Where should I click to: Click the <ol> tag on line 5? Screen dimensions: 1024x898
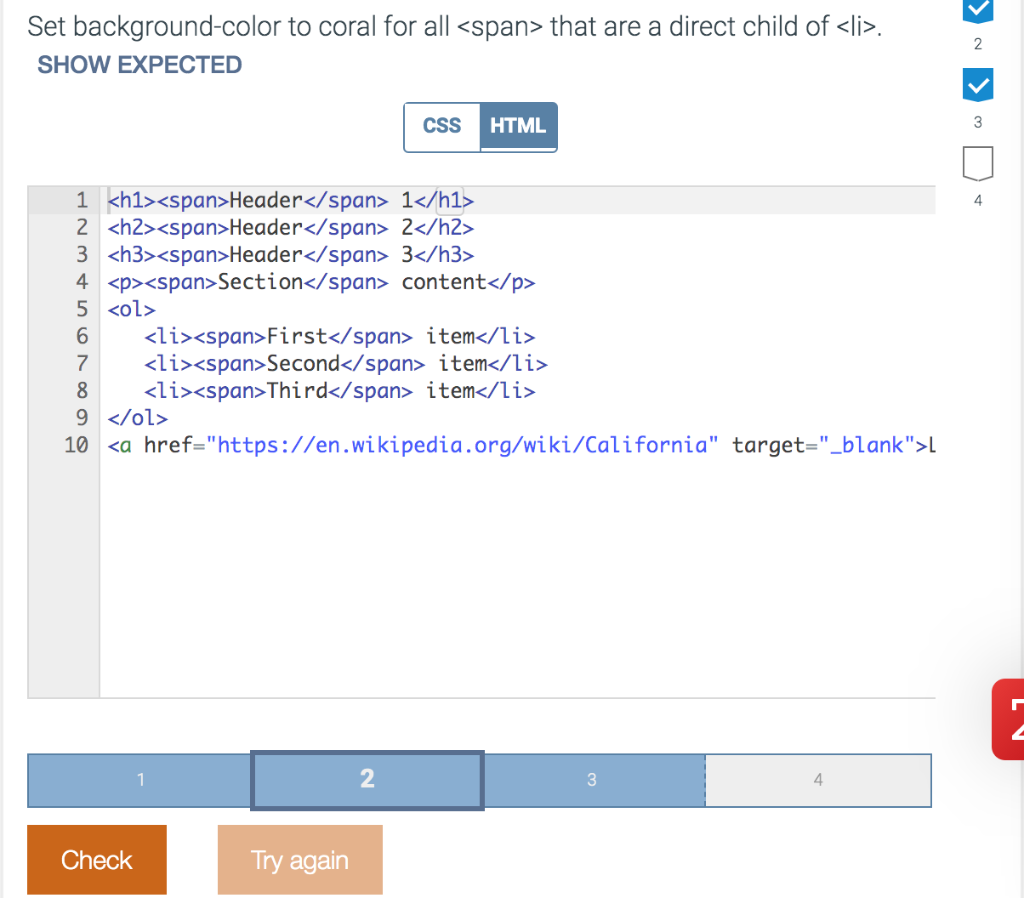click(x=131, y=308)
